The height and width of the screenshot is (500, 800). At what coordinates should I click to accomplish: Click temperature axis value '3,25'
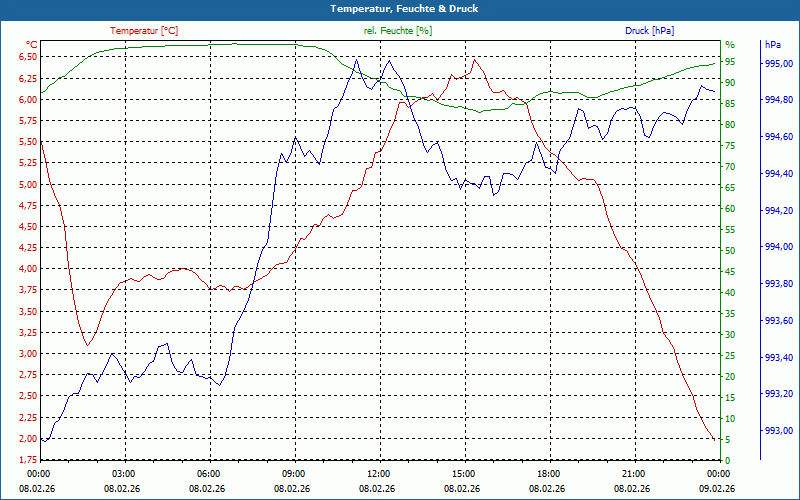point(28,333)
